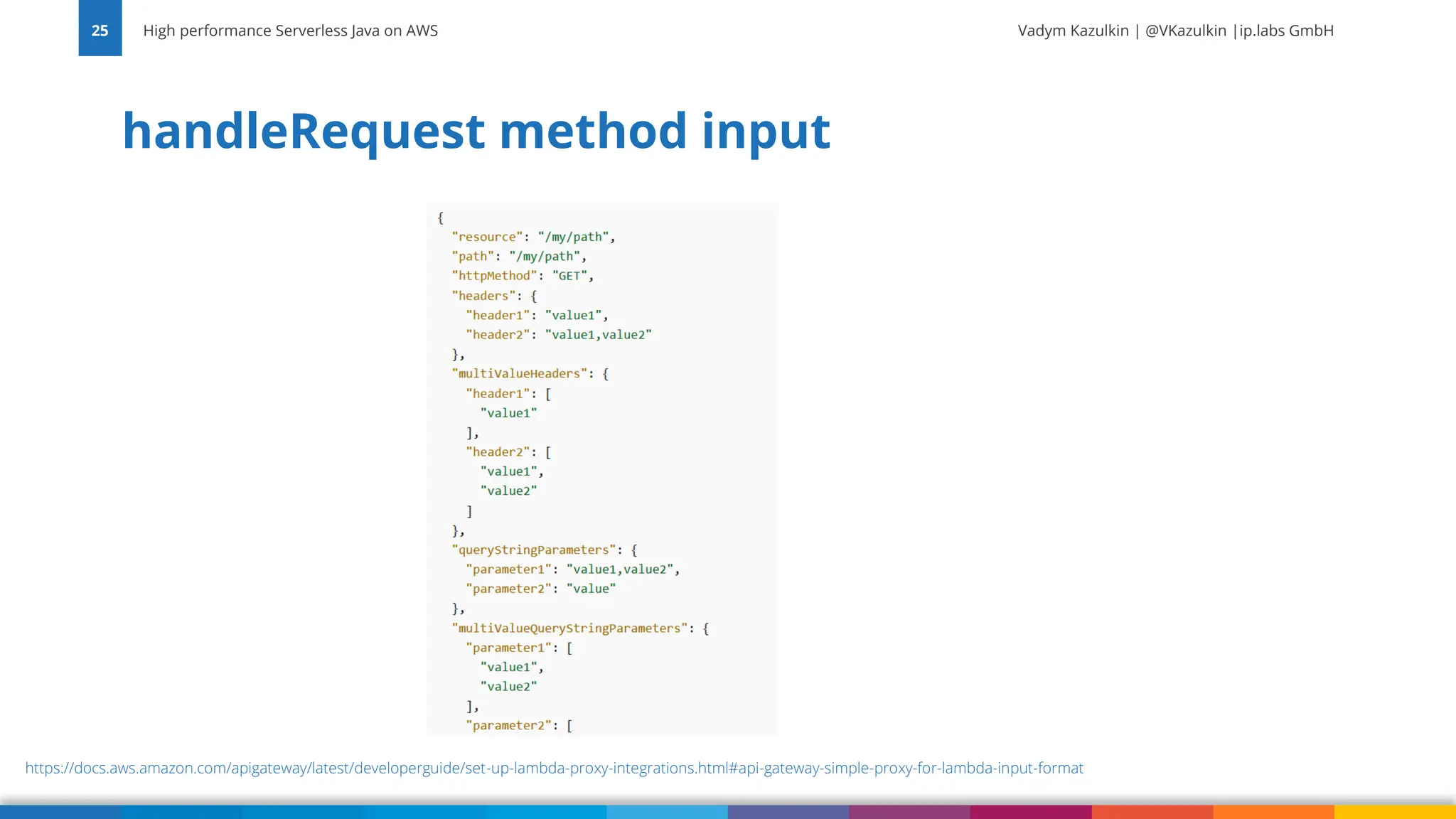The height and width of the screenshot is (819, 1456).
Task: Click the "httpMethod" key in code
Action: tap(494, 276)
